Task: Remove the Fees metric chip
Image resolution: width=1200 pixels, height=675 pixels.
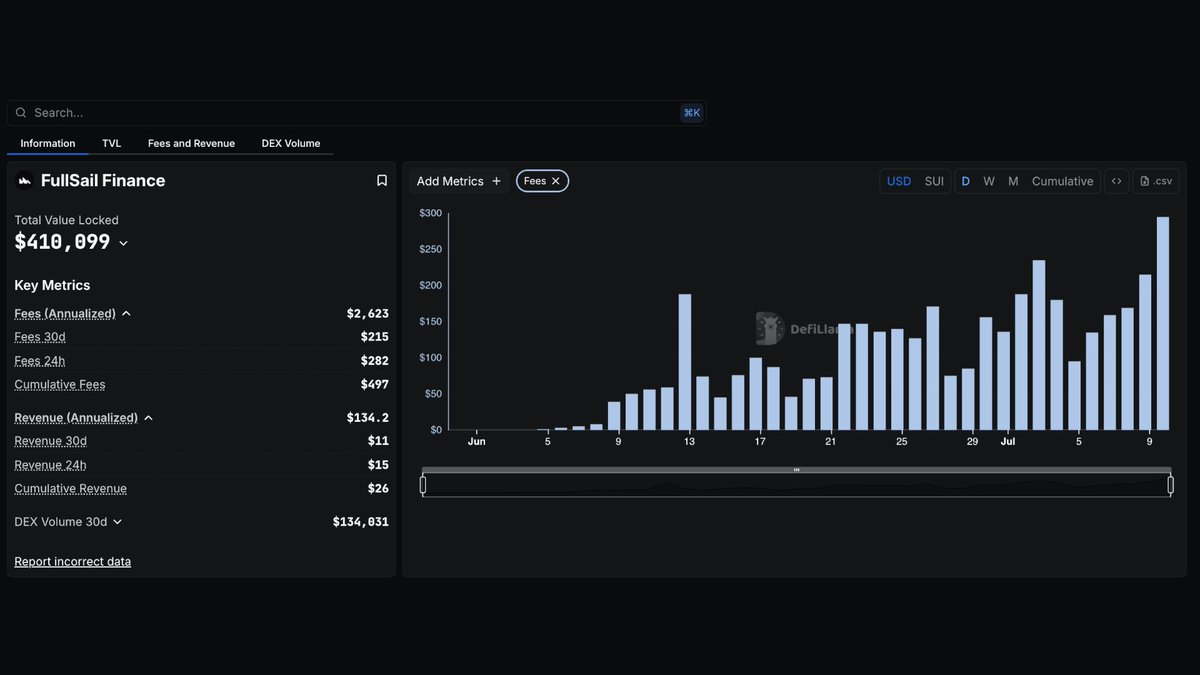Action: click(556, 181)
